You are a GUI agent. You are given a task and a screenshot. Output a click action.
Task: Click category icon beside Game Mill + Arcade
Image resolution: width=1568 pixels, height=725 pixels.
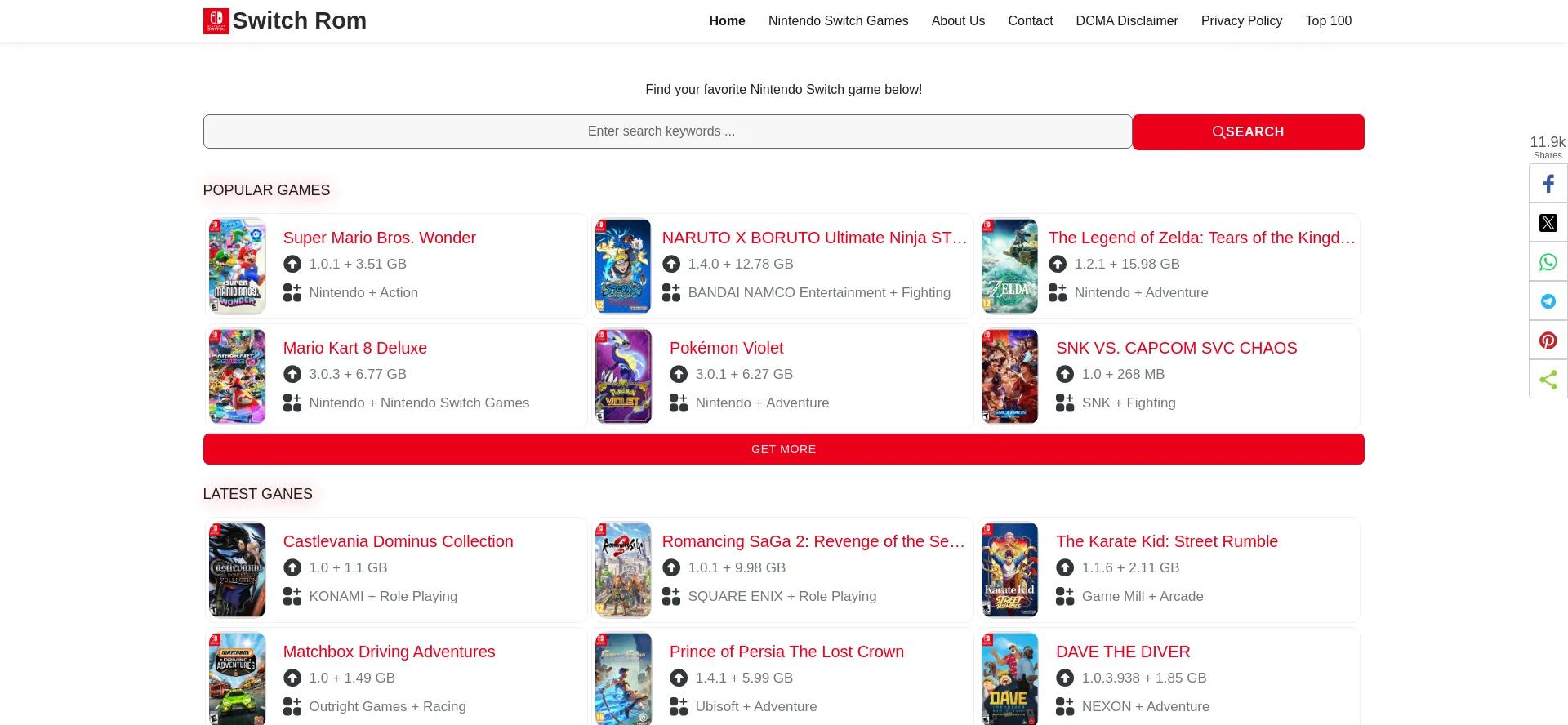tap(1065, 596)
